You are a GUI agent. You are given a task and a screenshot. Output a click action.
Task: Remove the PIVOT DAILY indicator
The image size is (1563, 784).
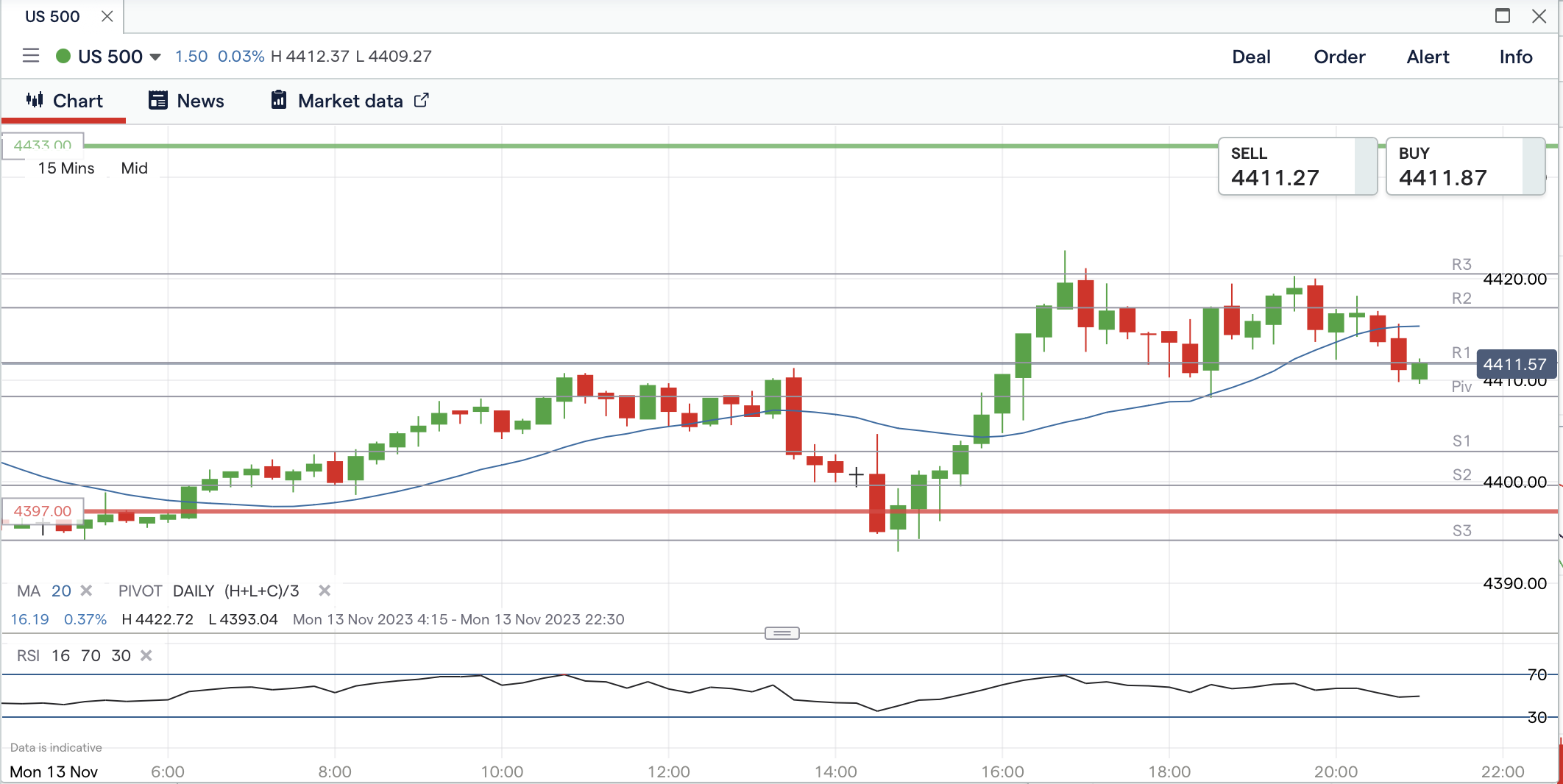coord(325,591)
